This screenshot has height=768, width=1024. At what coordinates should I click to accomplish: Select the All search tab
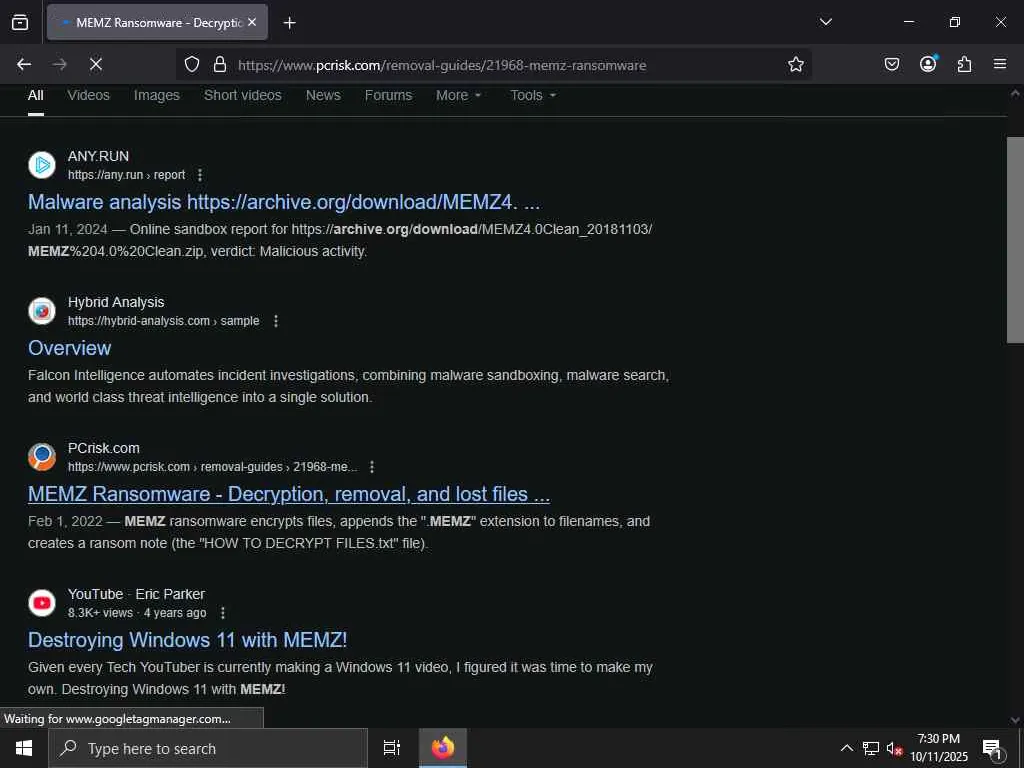tap(35, 95)
